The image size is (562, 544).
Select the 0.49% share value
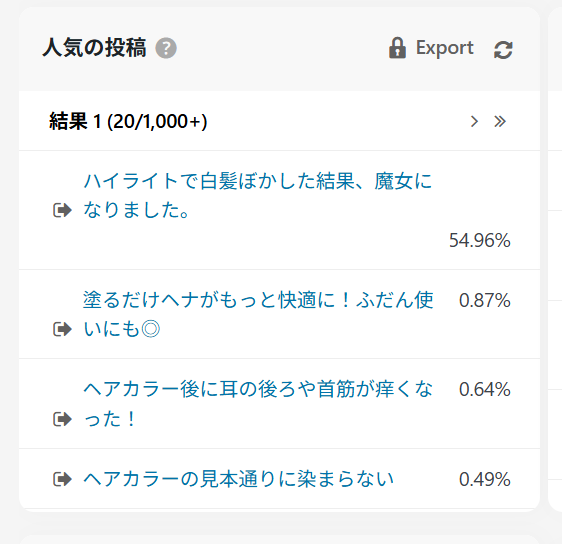pyautogui.click(x=485, y=479)
